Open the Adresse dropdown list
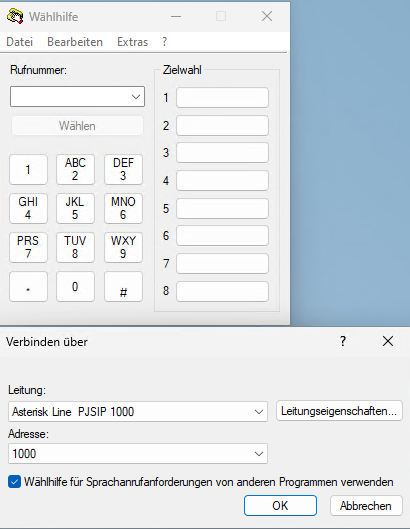This screenshot has height=529, width=410. [259, 454]
